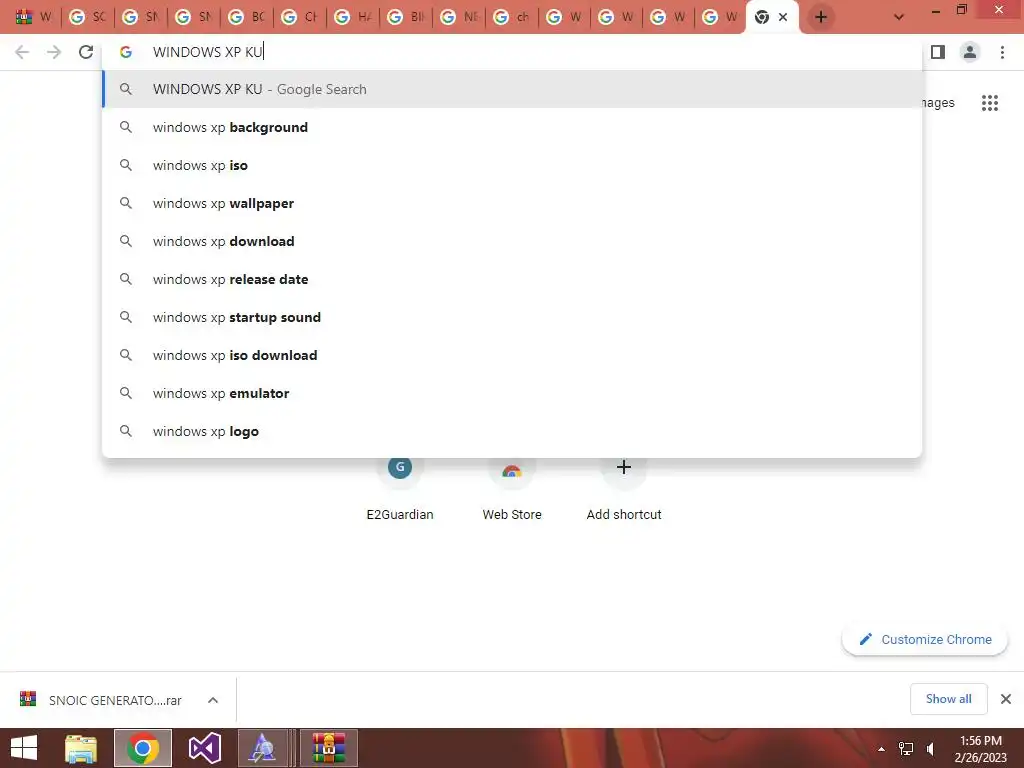Select the 'windows xp wallpaper' suggestion
This screenshot has width=1024, height=768.
point(512,203)
